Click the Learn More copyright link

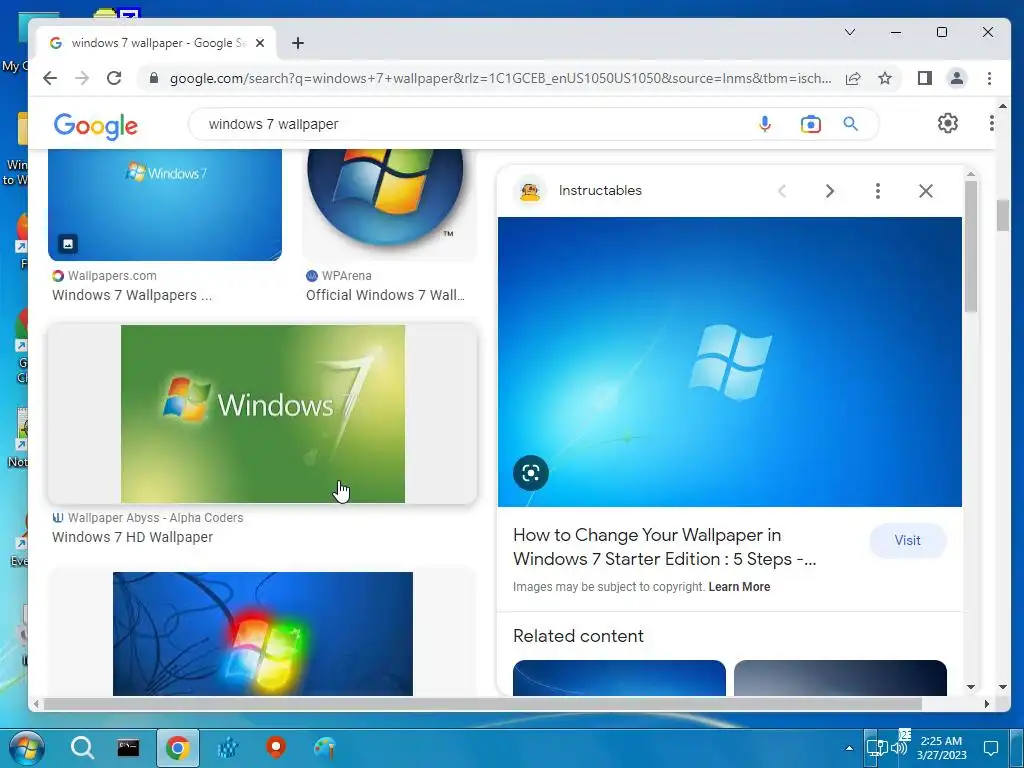point(739,586)
